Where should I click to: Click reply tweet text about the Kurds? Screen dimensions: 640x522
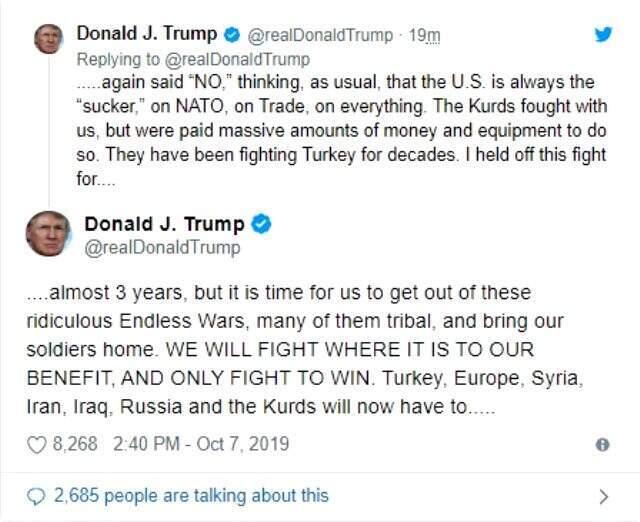pos(342,131)
